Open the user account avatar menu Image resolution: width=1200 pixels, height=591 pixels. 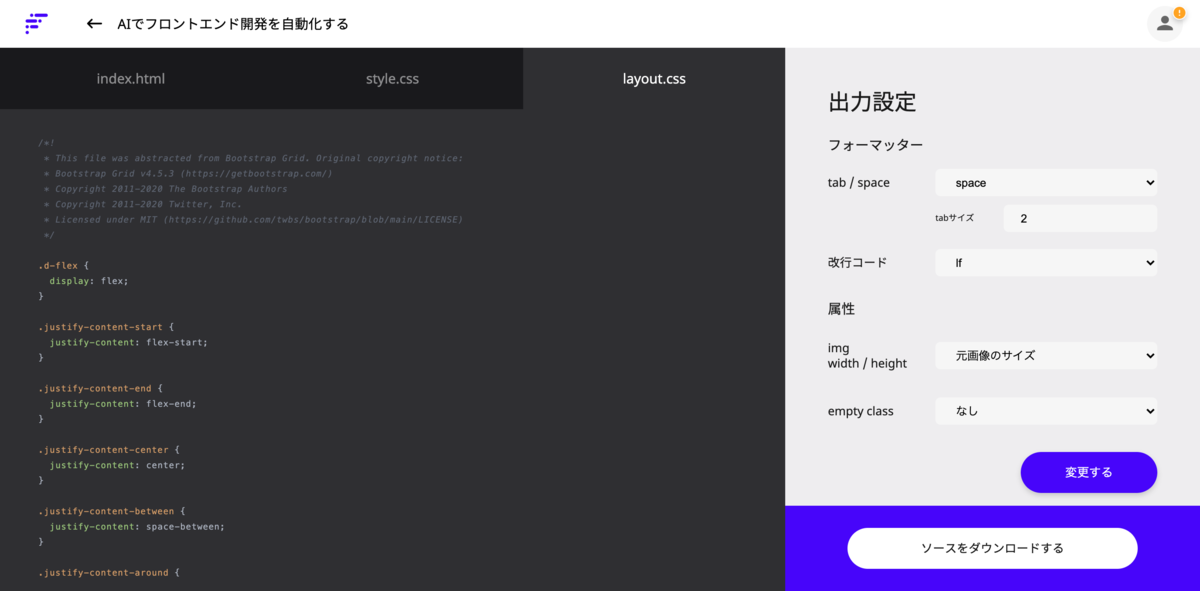tap(1165, 23)
